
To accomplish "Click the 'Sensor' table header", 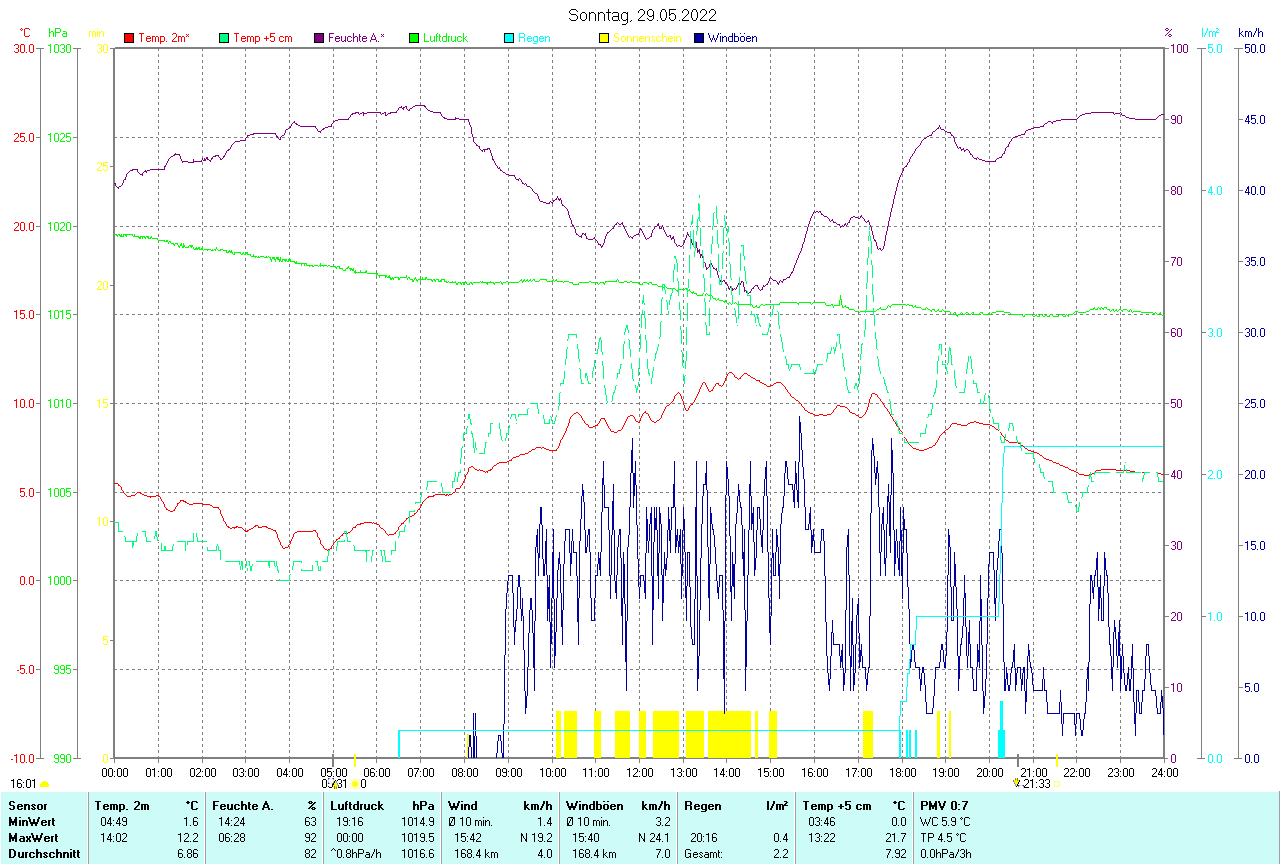I will (x=26, y=806).
